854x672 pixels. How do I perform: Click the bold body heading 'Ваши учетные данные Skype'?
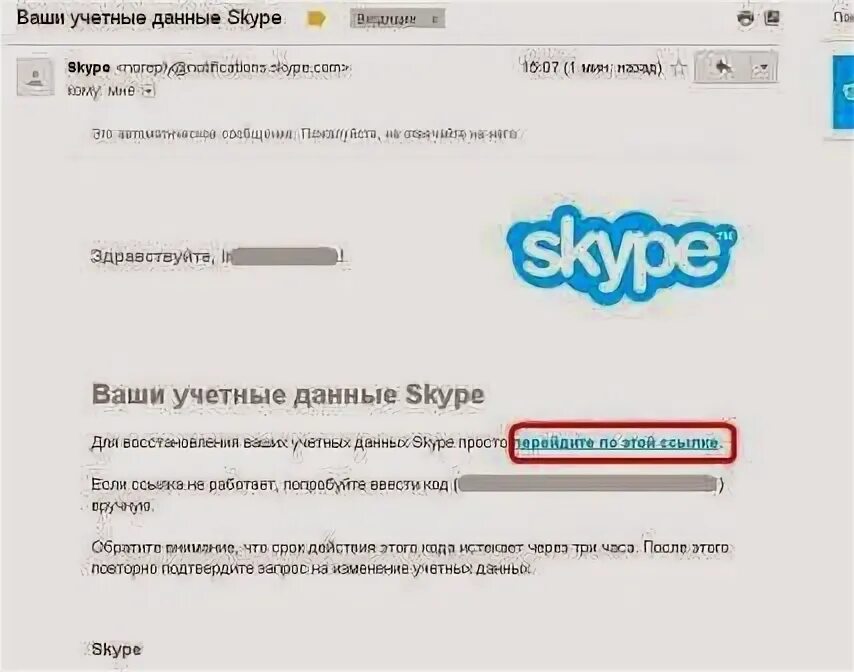click(x=288, y=395)
